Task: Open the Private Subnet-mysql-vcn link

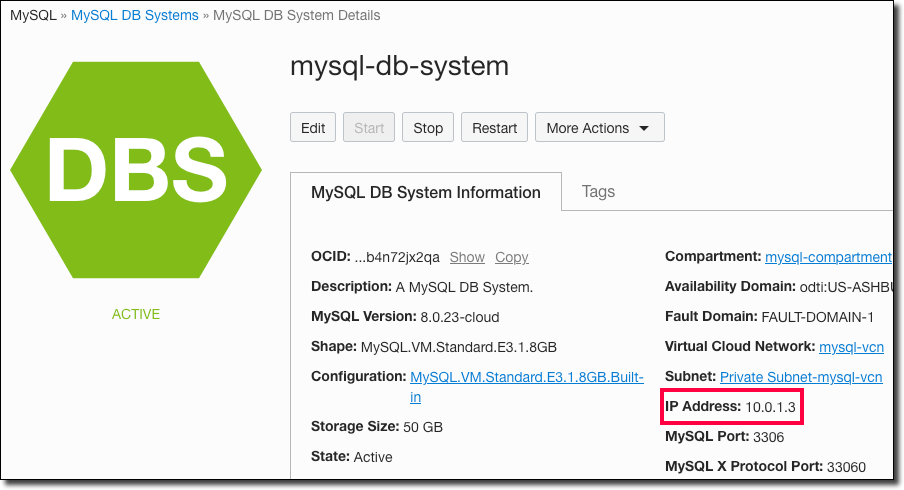Action: coord(801,377)
